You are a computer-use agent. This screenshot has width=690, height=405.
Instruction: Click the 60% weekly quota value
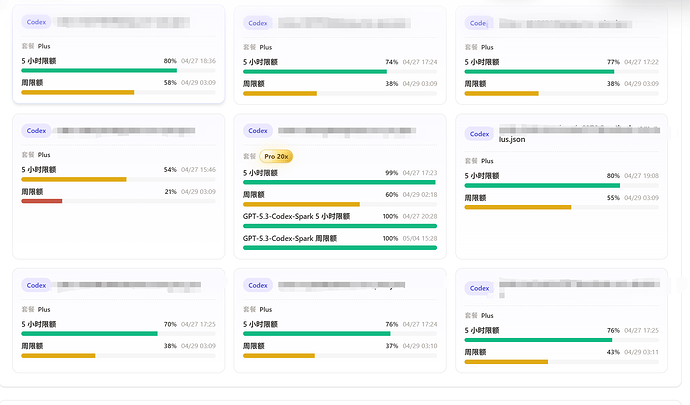pyautogui.click(x=392, y=195)
